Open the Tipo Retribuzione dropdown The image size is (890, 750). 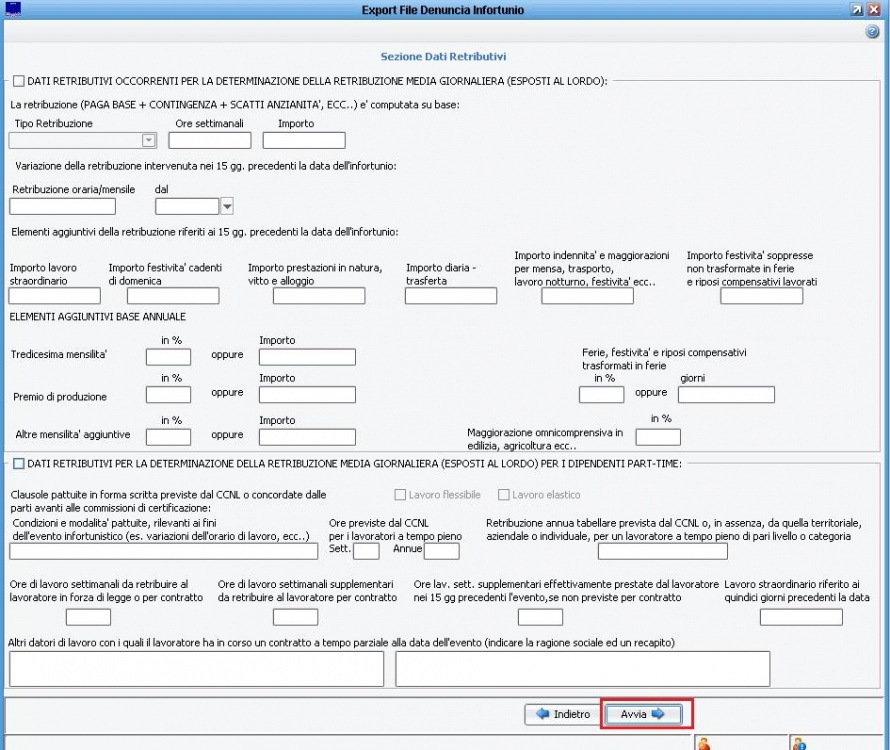point(149,141)
